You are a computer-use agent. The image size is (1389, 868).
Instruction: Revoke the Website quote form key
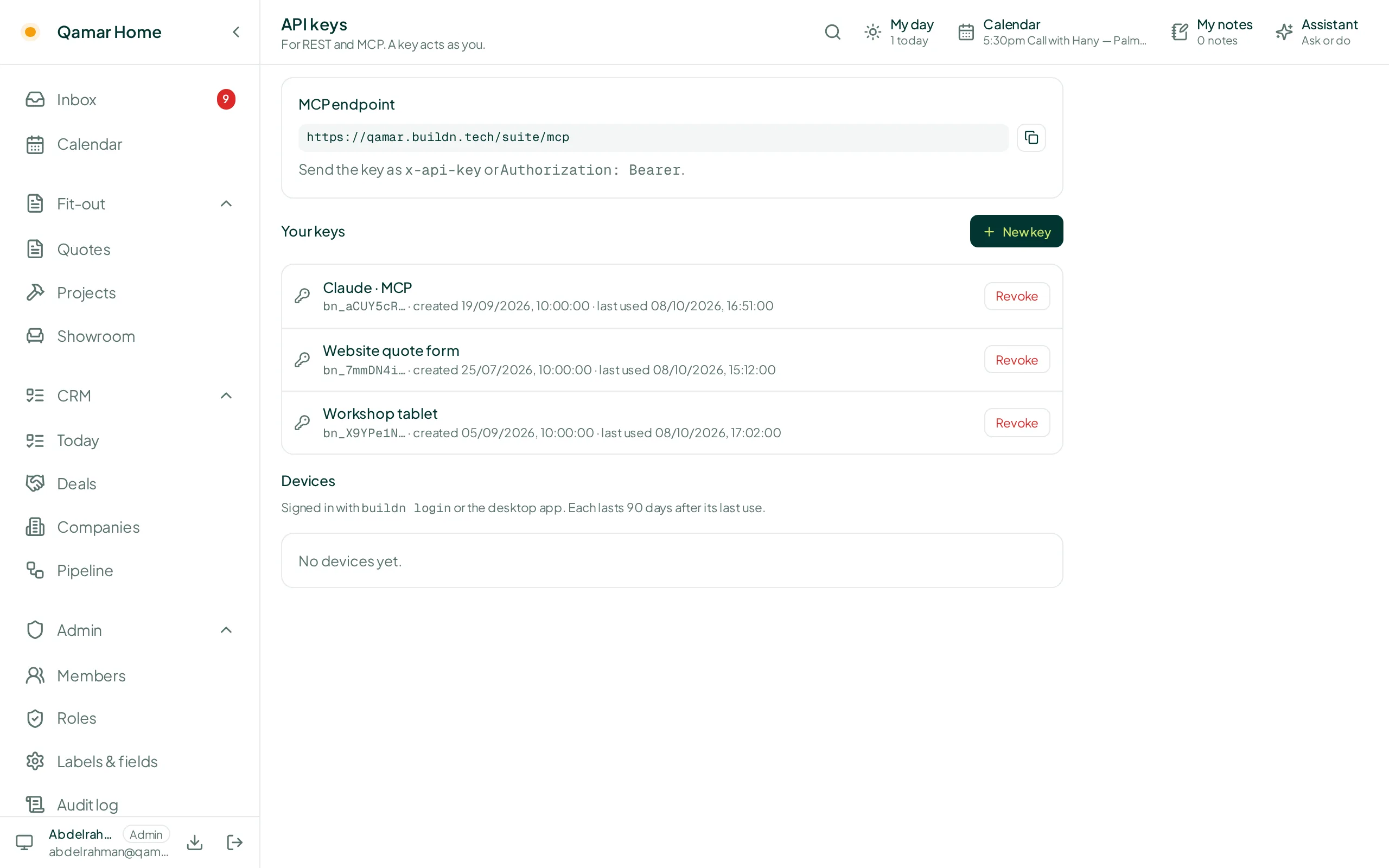click(x=1016, y=360)
